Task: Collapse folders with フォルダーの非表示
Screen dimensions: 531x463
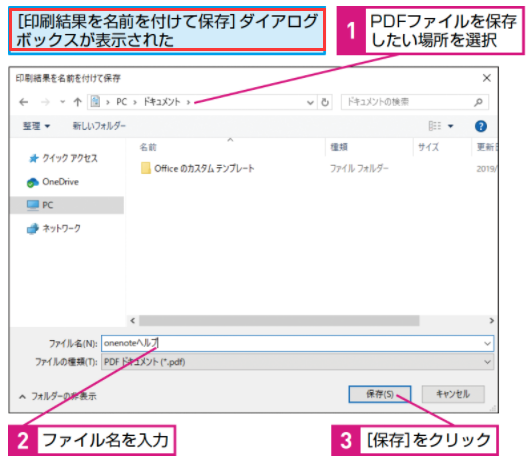Action: click(x=58, y=396)
